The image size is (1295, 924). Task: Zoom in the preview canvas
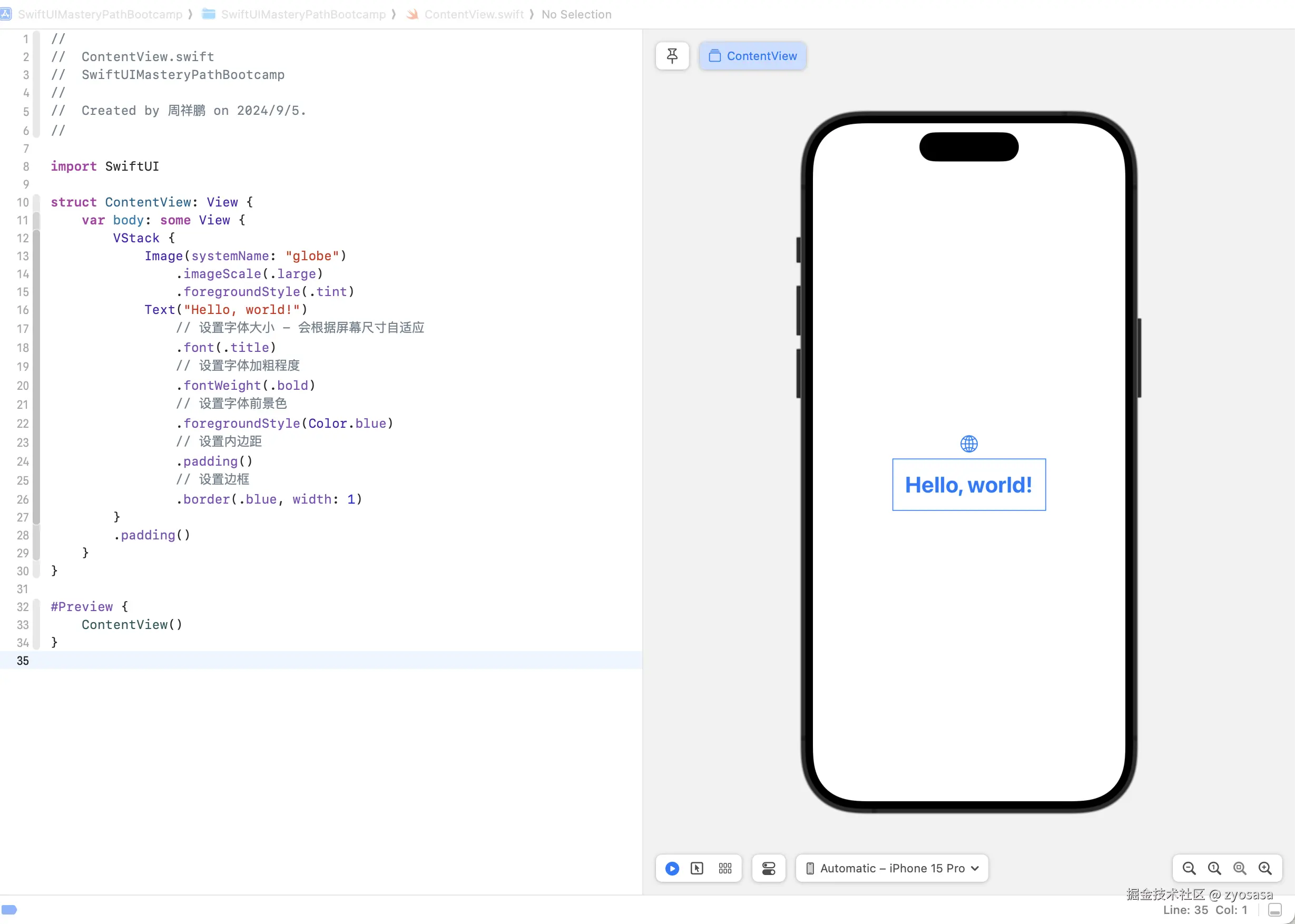click(1265, 868)
